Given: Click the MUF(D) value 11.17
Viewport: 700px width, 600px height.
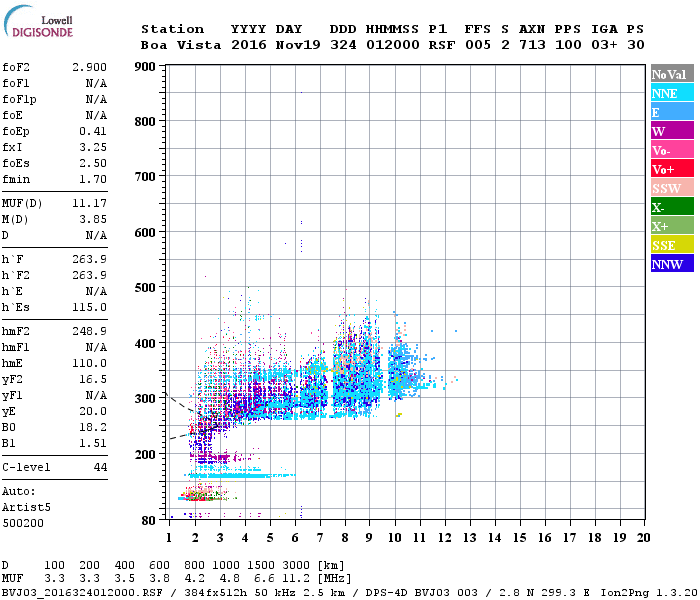Looking at the screenshot, I should click(90, 204).
